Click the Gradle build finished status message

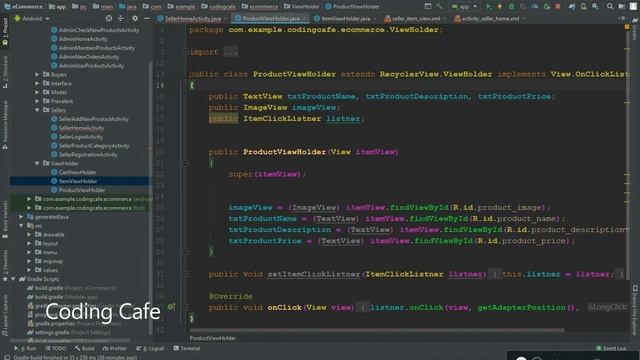tap(75, 358)
